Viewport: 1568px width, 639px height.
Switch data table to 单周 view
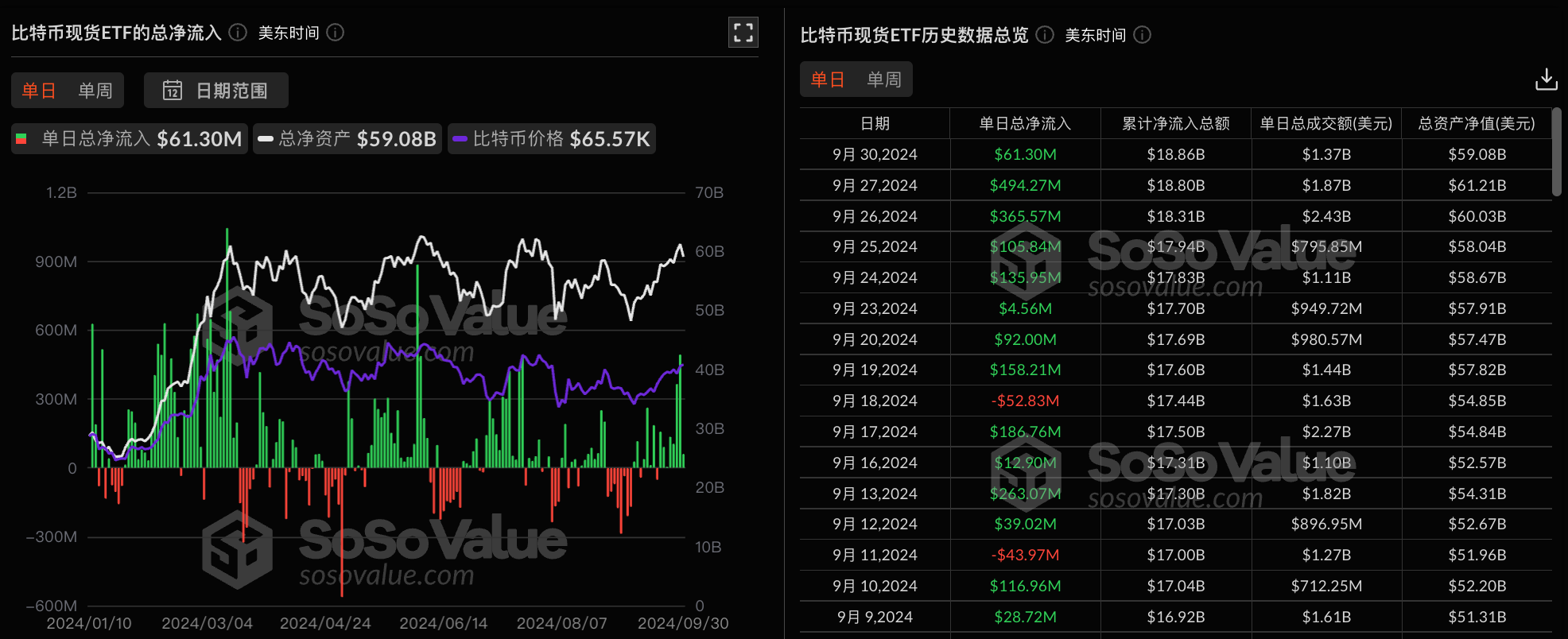coord(884,79)
